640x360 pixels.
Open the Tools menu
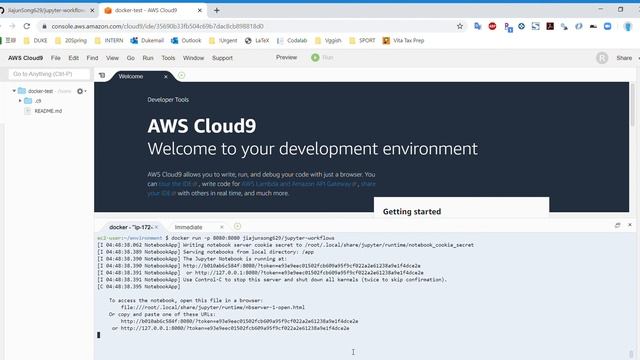pos(168,58)
